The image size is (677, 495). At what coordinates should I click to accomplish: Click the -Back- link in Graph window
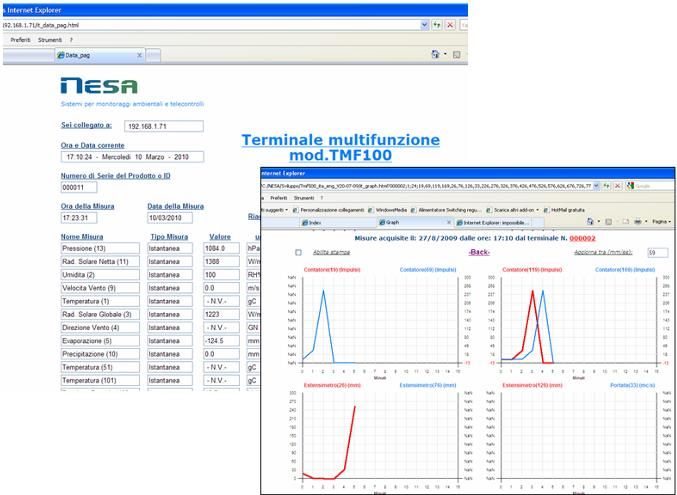pos(479,252)
